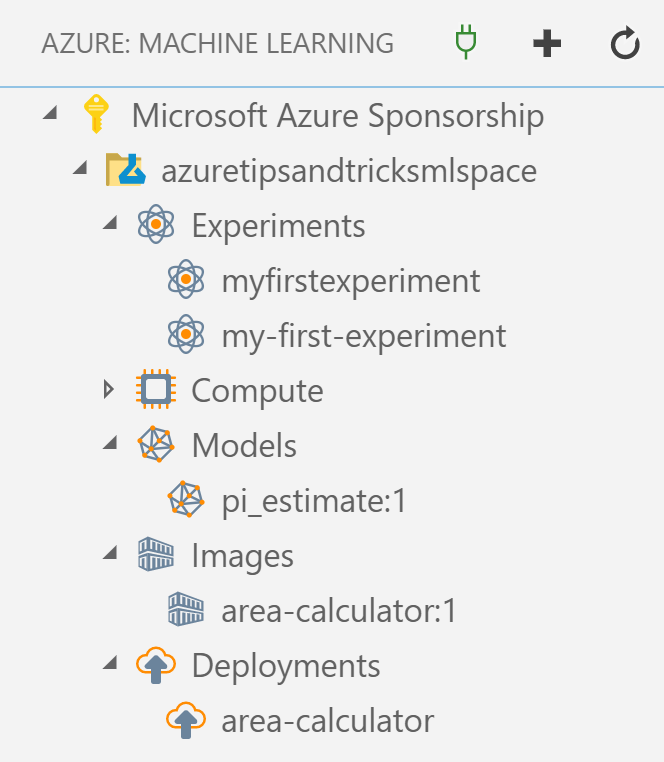Viewport: 664px width, 762px height.
Task: Click the Images container icon
Action: tap(156, 554)
